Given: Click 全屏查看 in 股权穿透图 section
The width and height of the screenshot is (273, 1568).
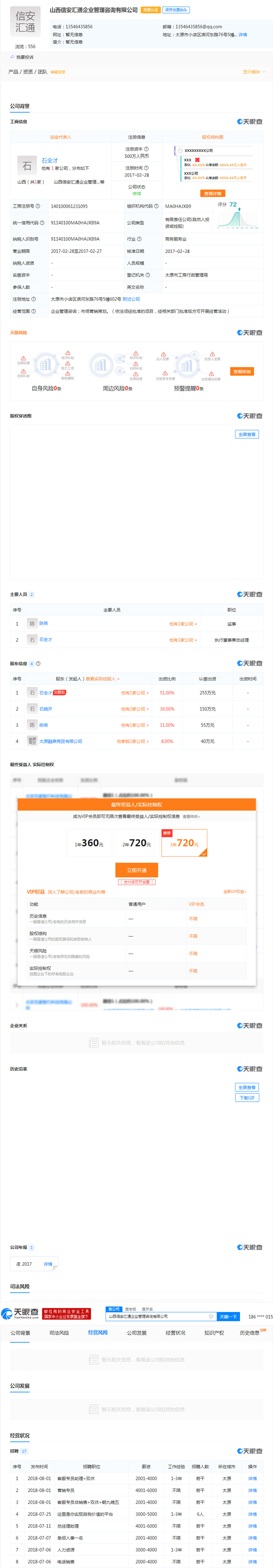Looking at the screenshot, I should pyautogui.click(x=247, y=435).
